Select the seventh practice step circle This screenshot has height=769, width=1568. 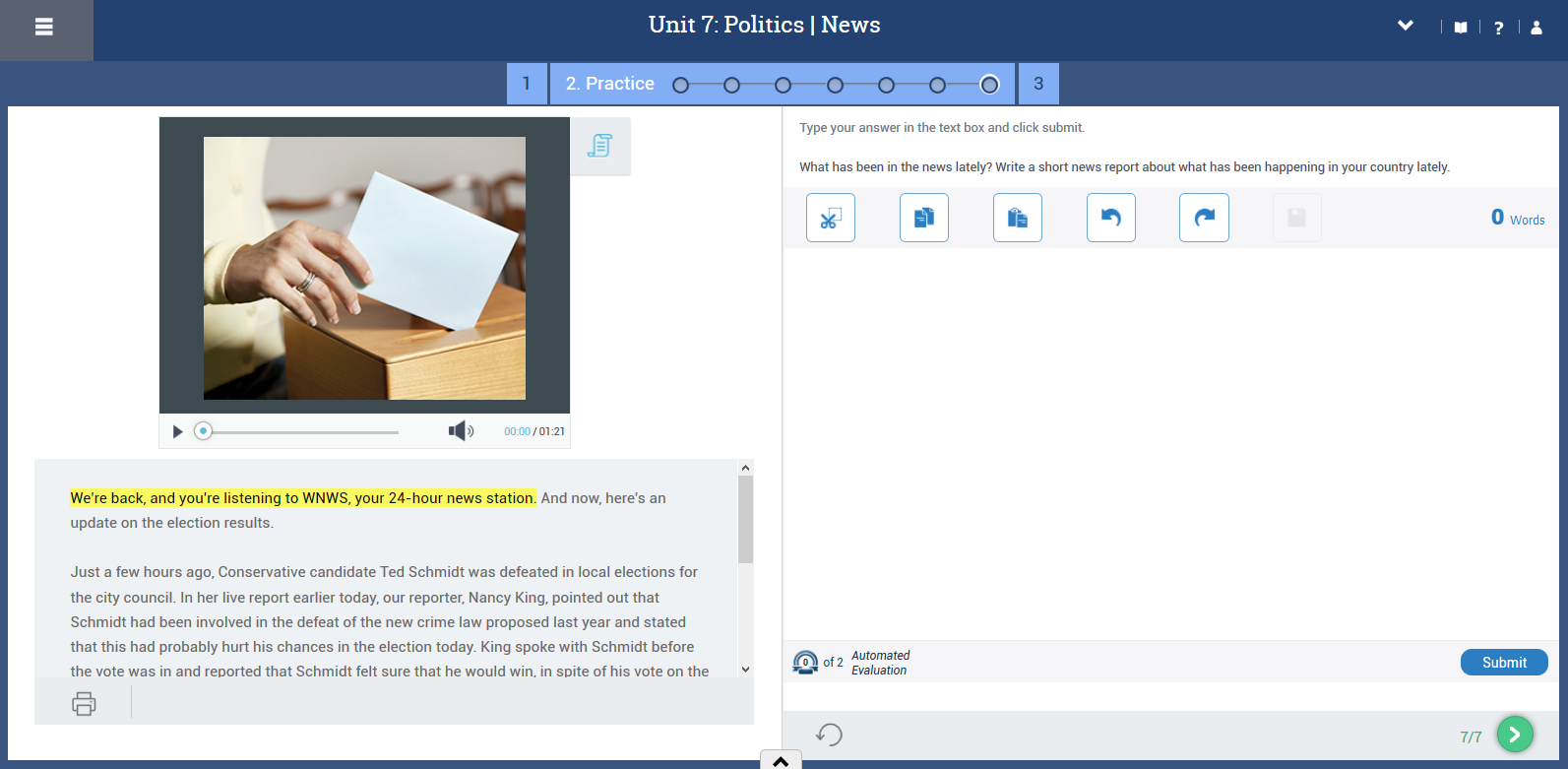[x=989, y=85]
